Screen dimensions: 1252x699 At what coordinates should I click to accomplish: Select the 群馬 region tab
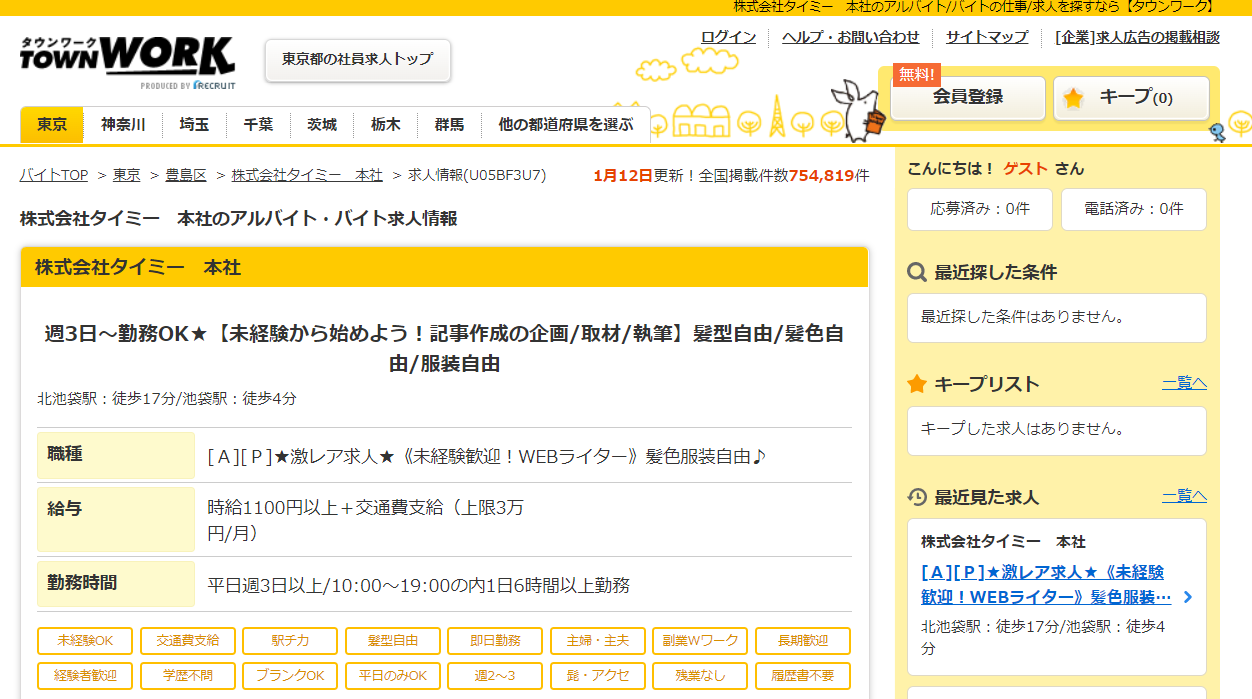point(449,125)
